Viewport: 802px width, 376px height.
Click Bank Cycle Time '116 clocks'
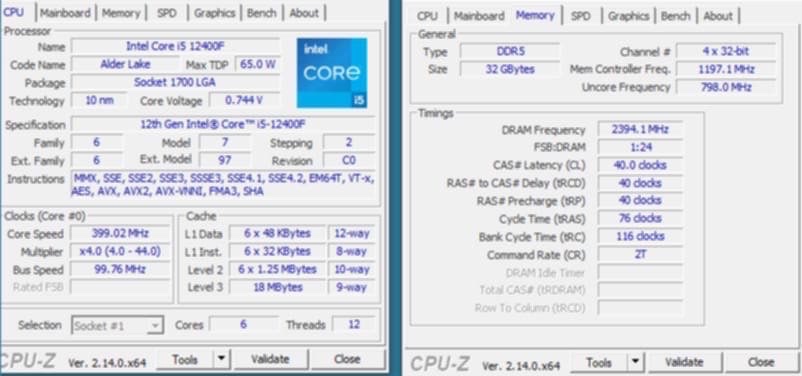[x=640, y=236]
